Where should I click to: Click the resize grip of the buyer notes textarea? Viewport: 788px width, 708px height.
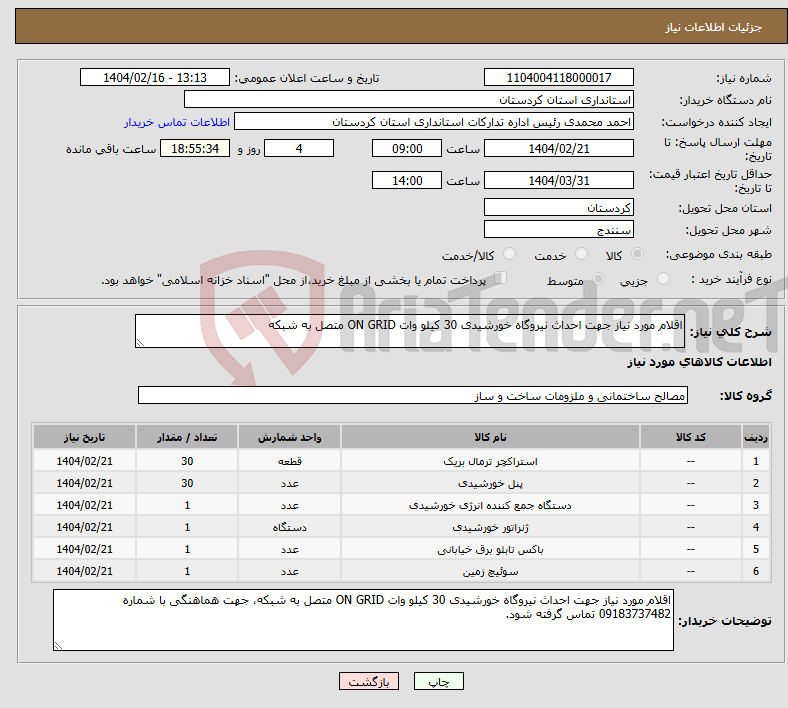pos(58,645)
